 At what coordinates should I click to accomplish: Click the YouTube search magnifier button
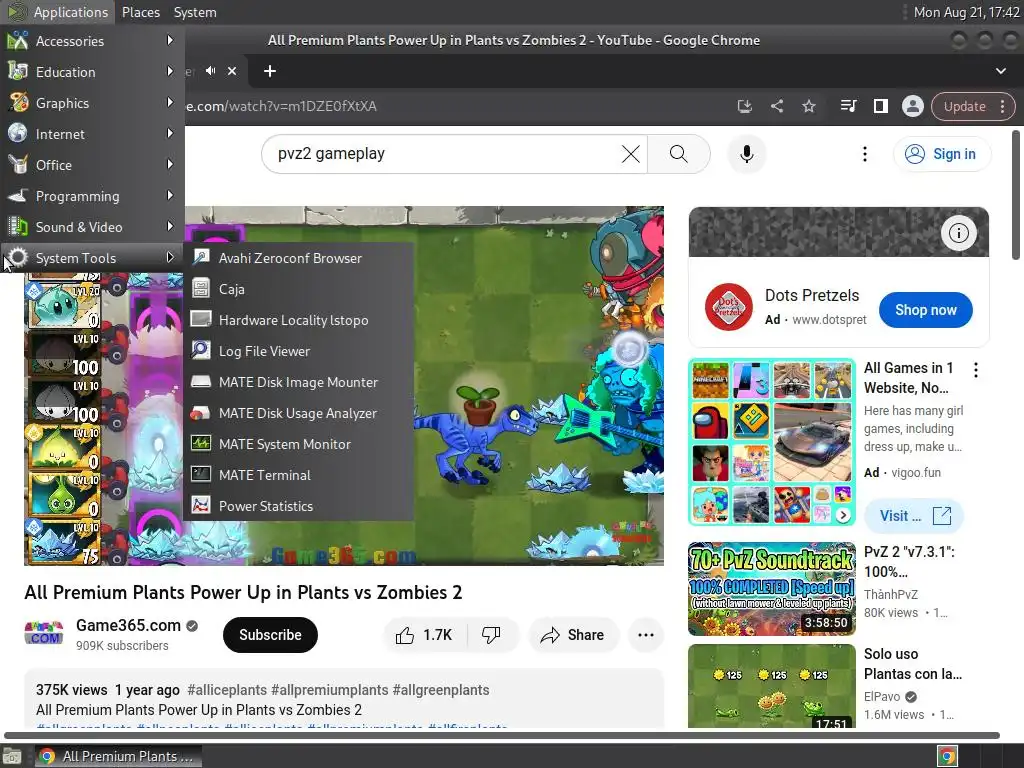[679, 154]
